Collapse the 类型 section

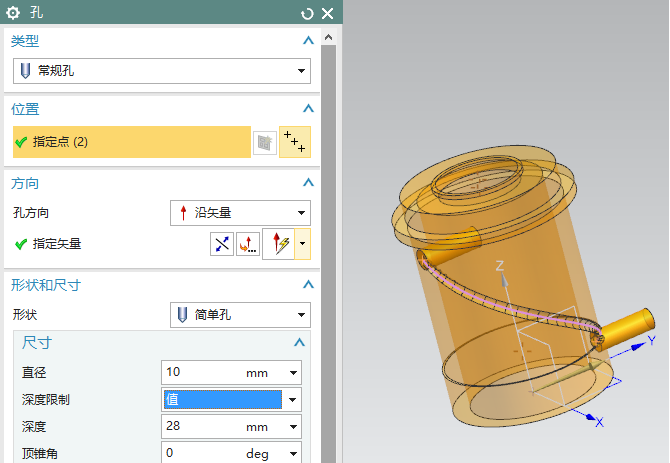click(x=308, y=41)
